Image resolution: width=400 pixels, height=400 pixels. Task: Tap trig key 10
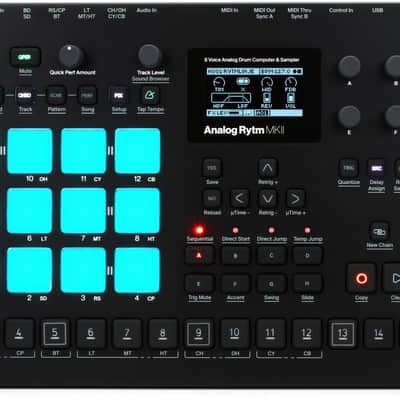click(x=235, y=333)
